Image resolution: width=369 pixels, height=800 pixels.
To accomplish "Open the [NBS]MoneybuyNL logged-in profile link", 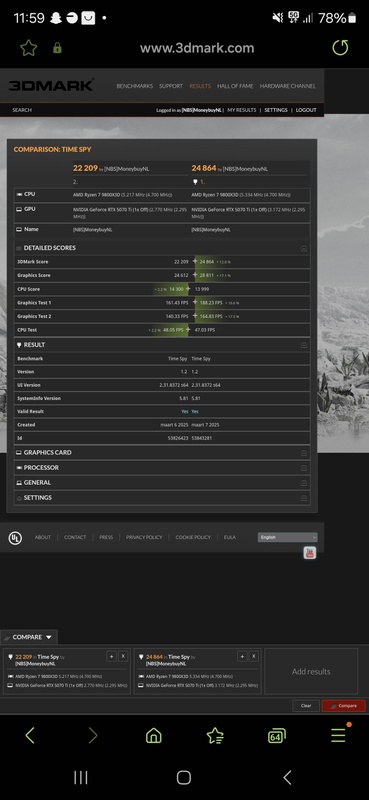I will point(202,110).
